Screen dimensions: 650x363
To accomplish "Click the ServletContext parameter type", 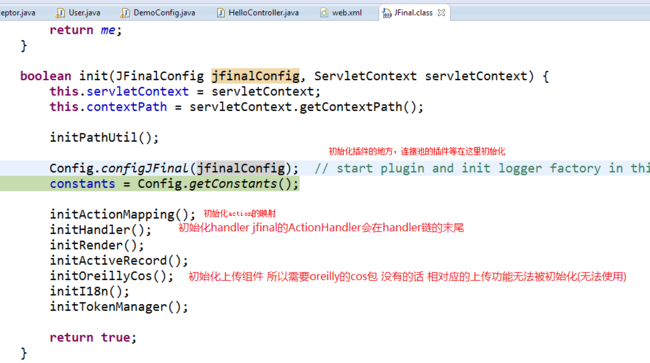I will [365, 76].
